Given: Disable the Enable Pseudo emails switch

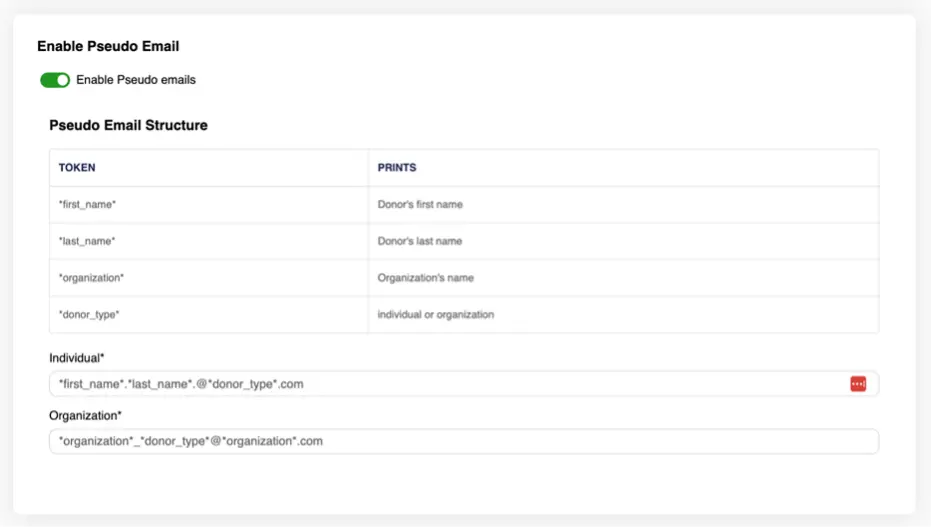Looking at the screenshot, I should pyautogui.click(x=55, y=80).
